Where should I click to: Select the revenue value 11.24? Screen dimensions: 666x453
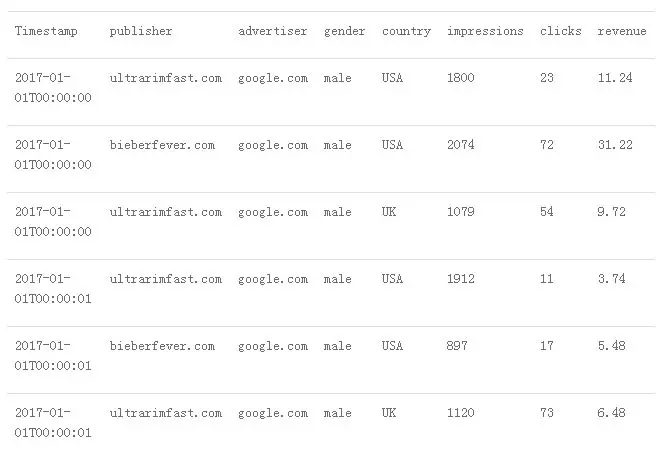(615, 78)
